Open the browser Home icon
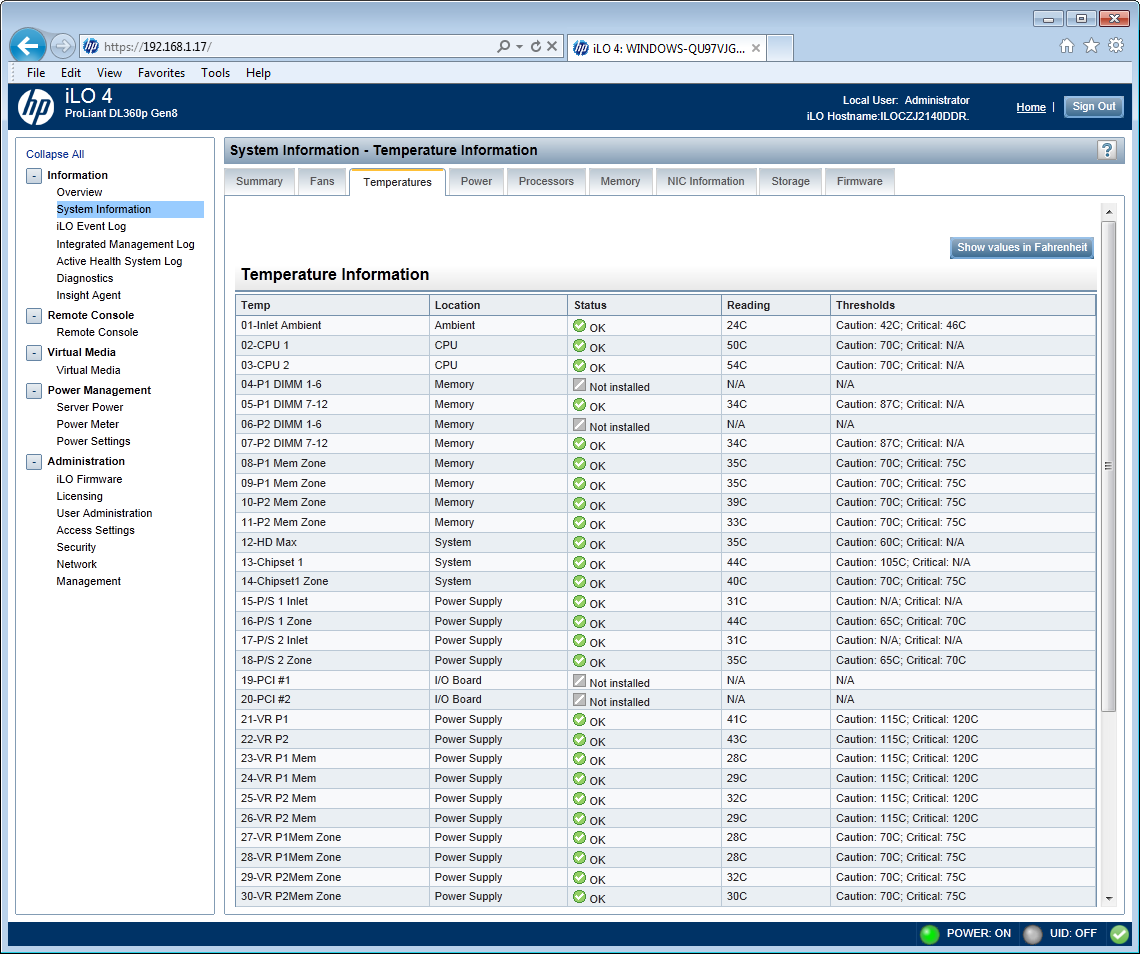1140x954 pixels. 1067,46
